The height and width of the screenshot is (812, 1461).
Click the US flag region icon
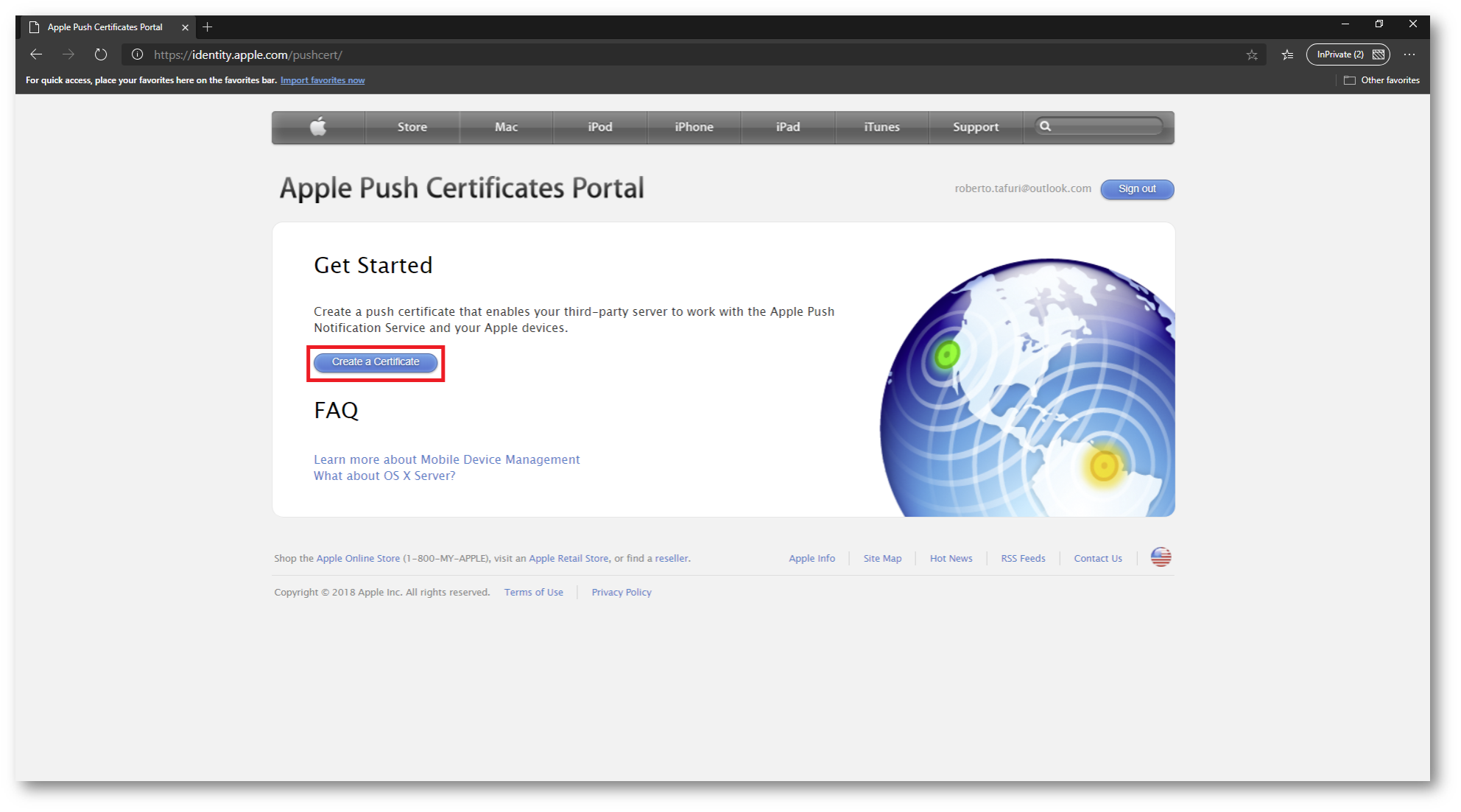(1161, 557)
